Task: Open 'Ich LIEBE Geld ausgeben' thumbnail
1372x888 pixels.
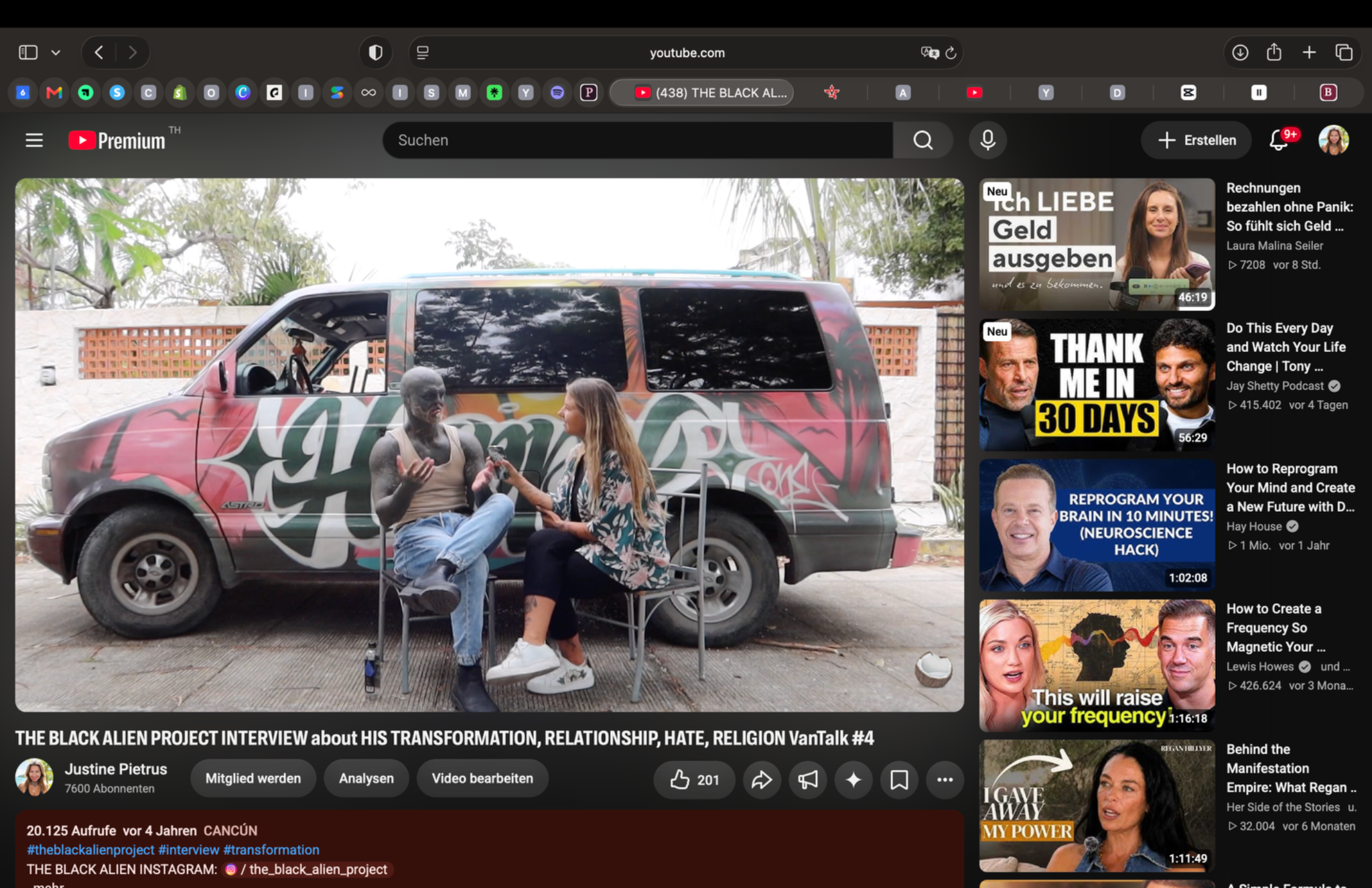Action: (1097, 245)
